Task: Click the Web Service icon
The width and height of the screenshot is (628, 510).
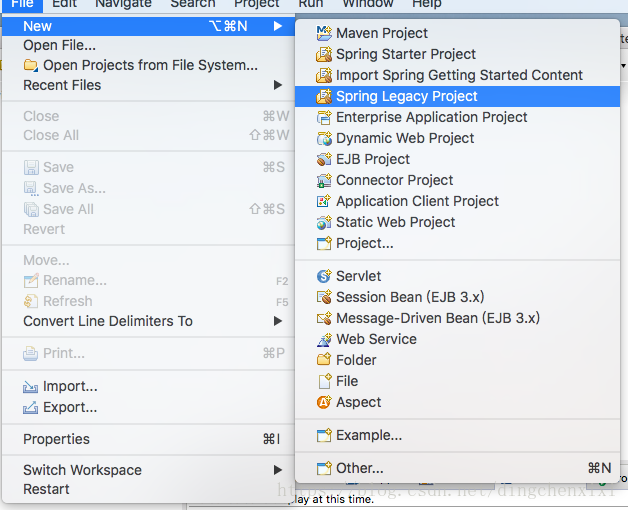Action: [324, 339]
